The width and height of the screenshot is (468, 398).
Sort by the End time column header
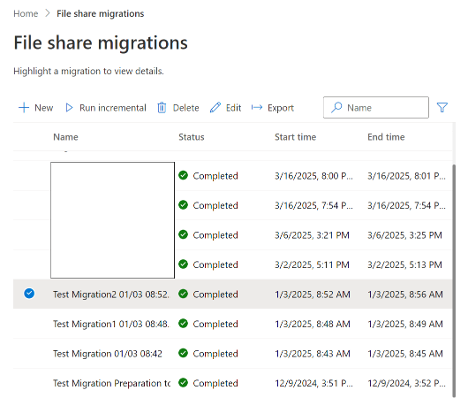pos(386,137)
